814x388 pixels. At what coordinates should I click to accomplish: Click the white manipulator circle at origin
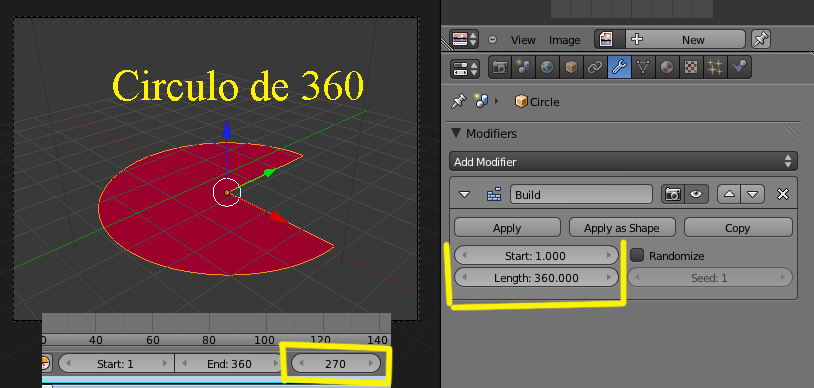(227, 192)
